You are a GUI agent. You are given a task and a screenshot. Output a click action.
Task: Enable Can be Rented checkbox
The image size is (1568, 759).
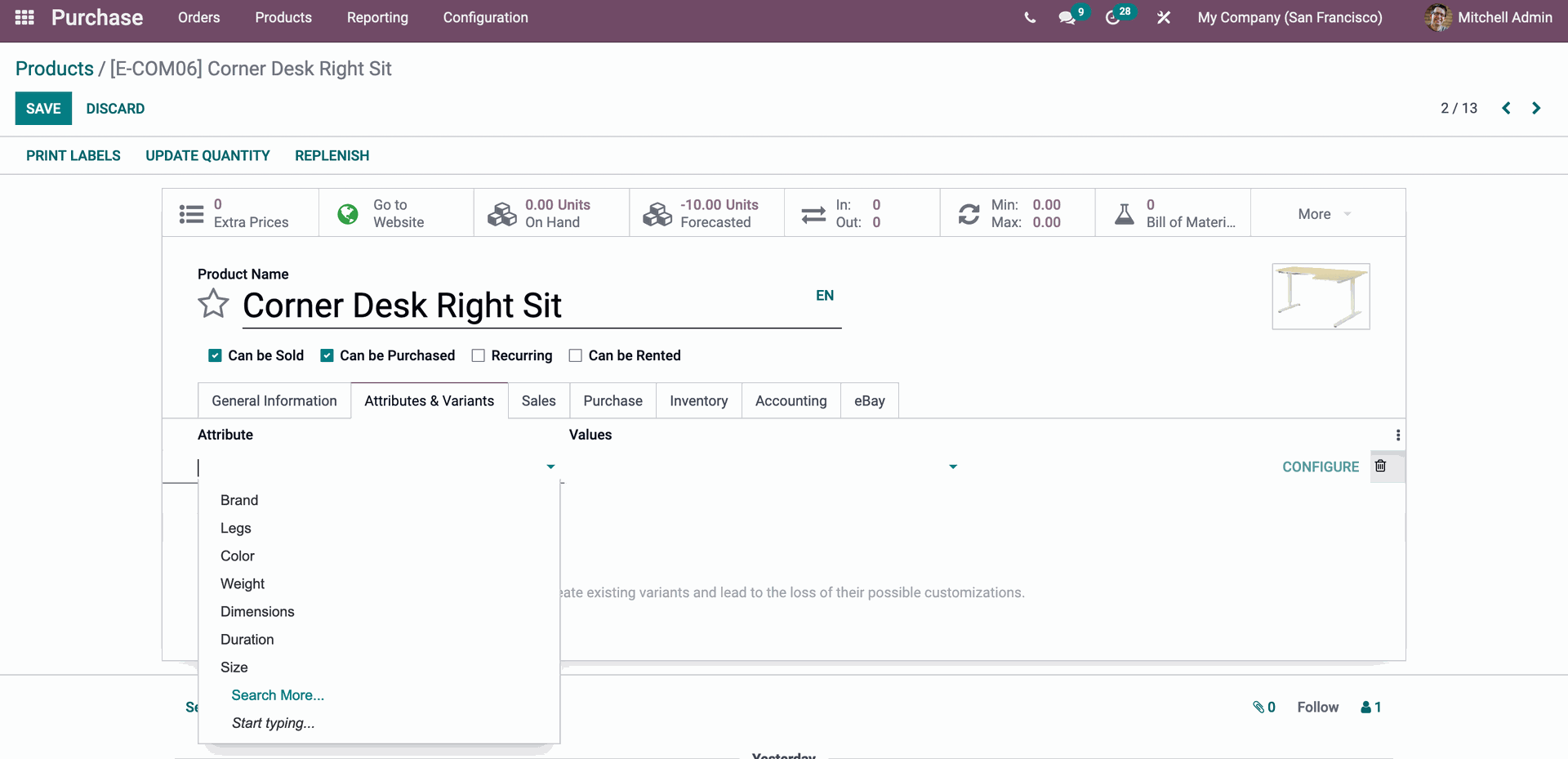576,355
